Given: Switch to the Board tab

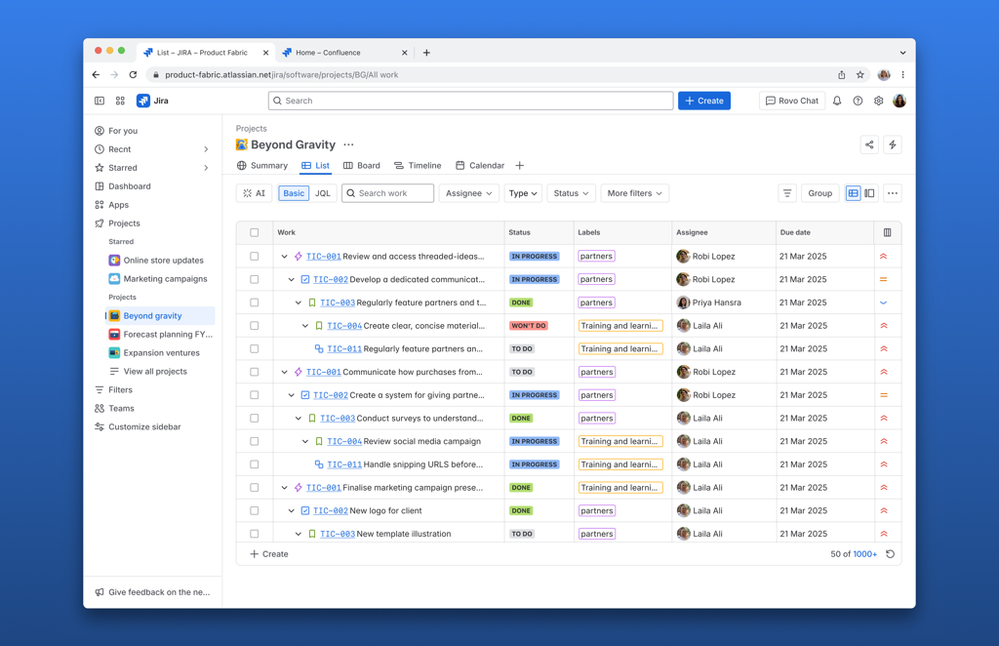Looking at the screenshot, I should coord(361,166).
